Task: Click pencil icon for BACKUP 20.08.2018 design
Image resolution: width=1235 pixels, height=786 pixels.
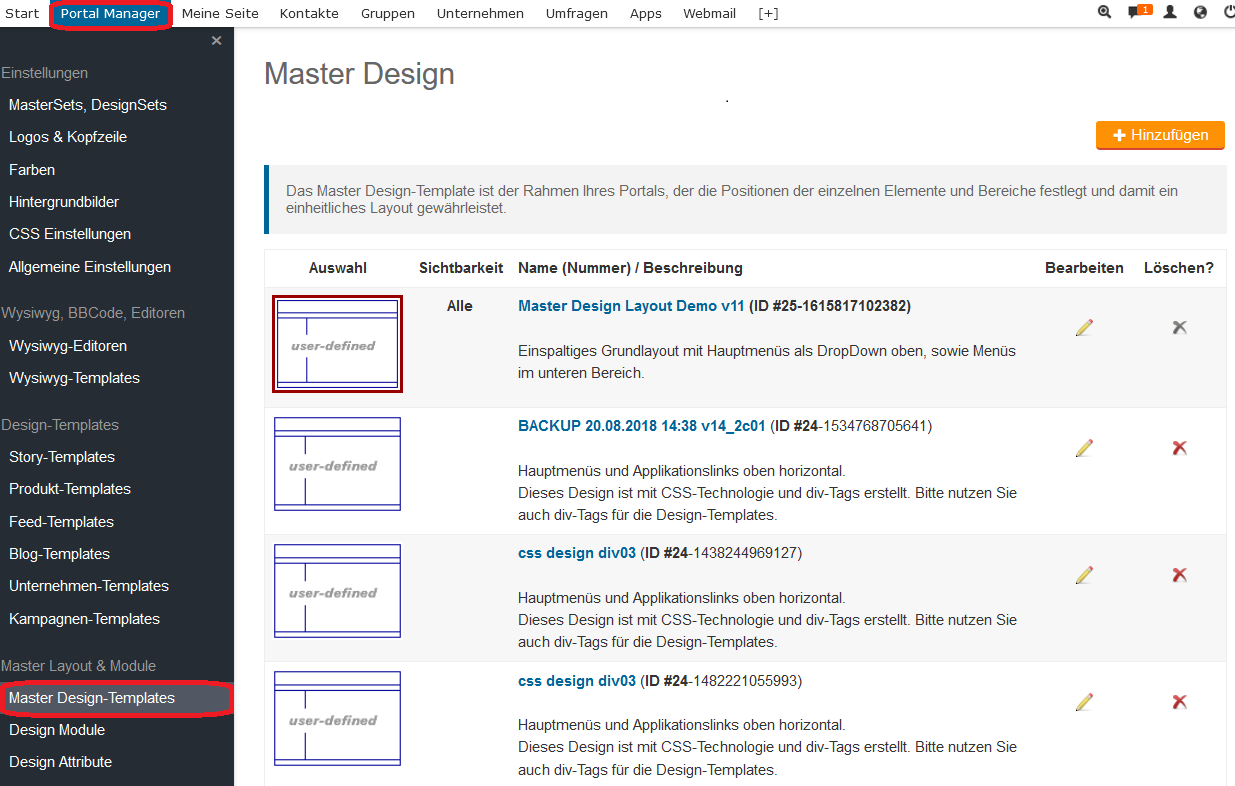Action: click(x=1084, y=448)
